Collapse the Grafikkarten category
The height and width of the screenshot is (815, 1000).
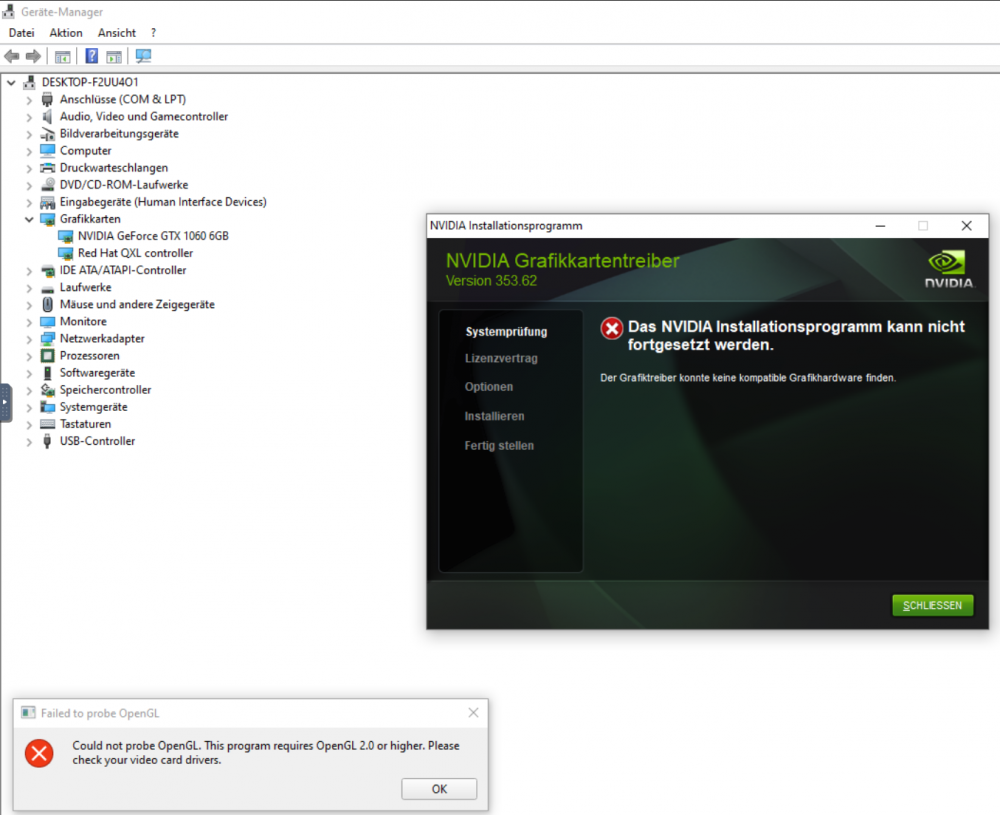29,219
